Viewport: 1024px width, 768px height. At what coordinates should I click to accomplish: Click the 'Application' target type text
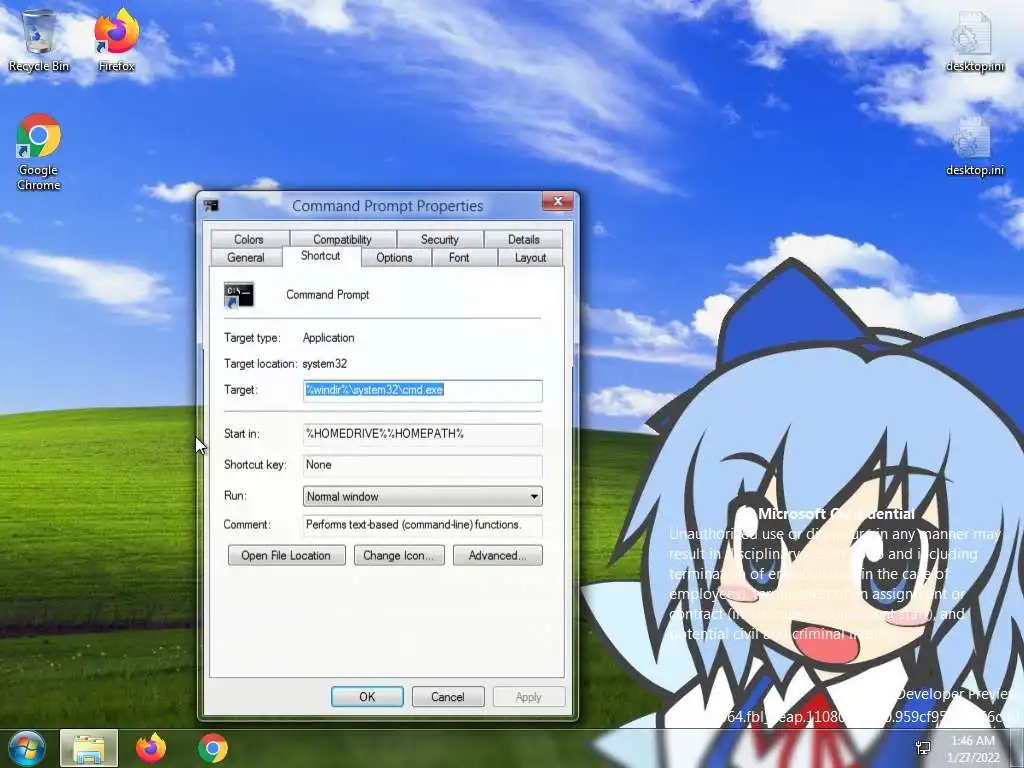(x=328, y=338)
